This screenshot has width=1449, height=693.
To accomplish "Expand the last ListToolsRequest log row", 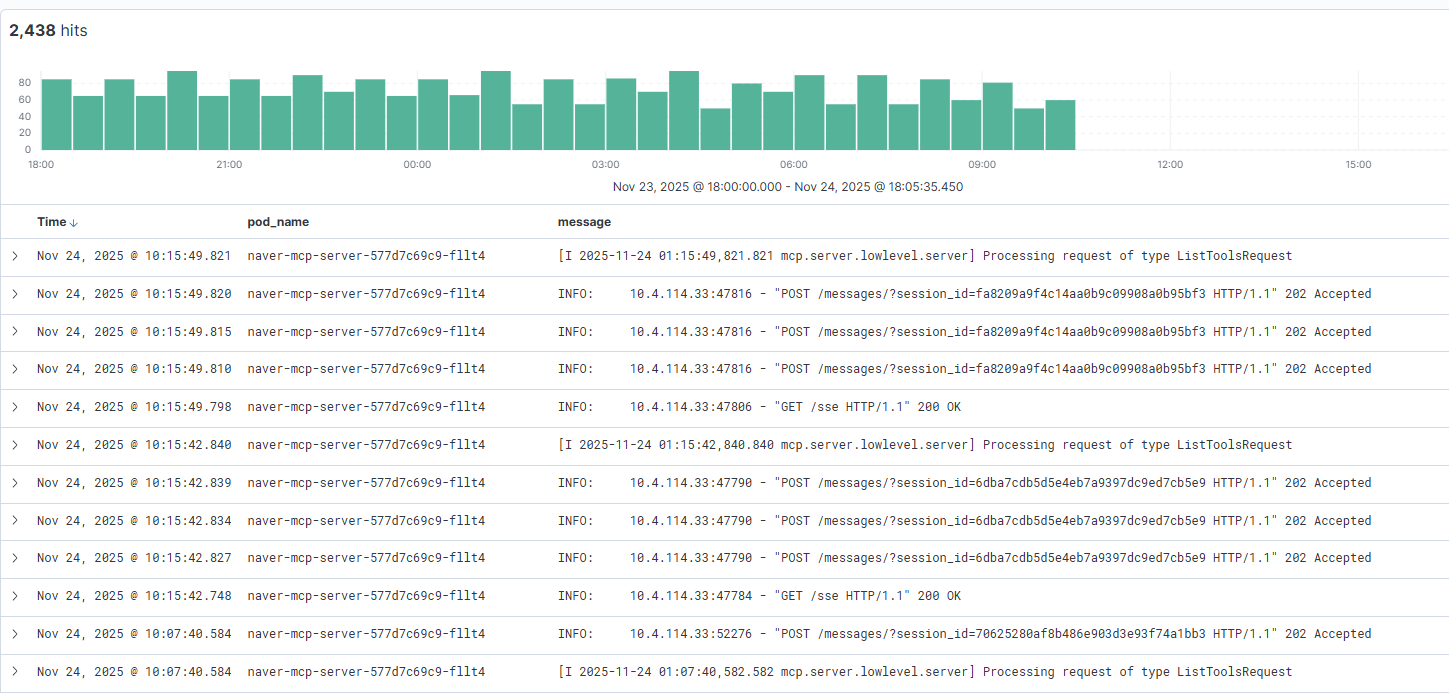I will tap(14, 671).
